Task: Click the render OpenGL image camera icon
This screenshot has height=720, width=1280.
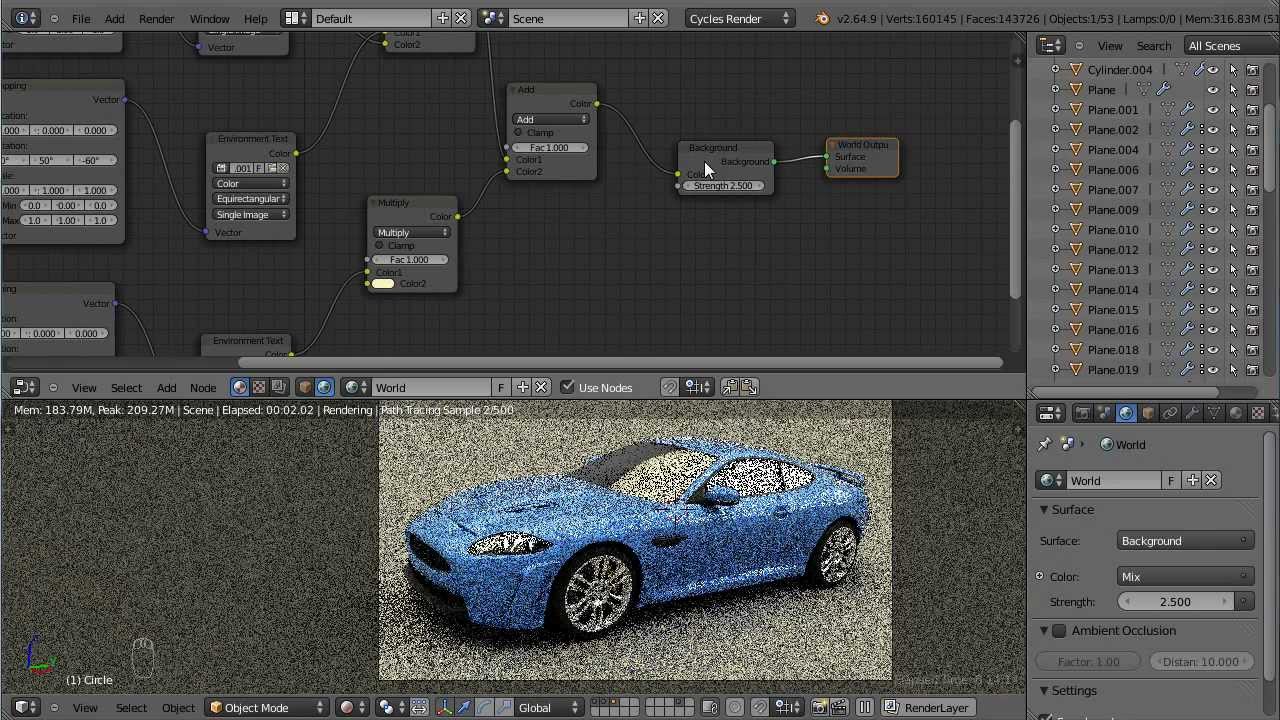Action: click(x=818, y=708)
